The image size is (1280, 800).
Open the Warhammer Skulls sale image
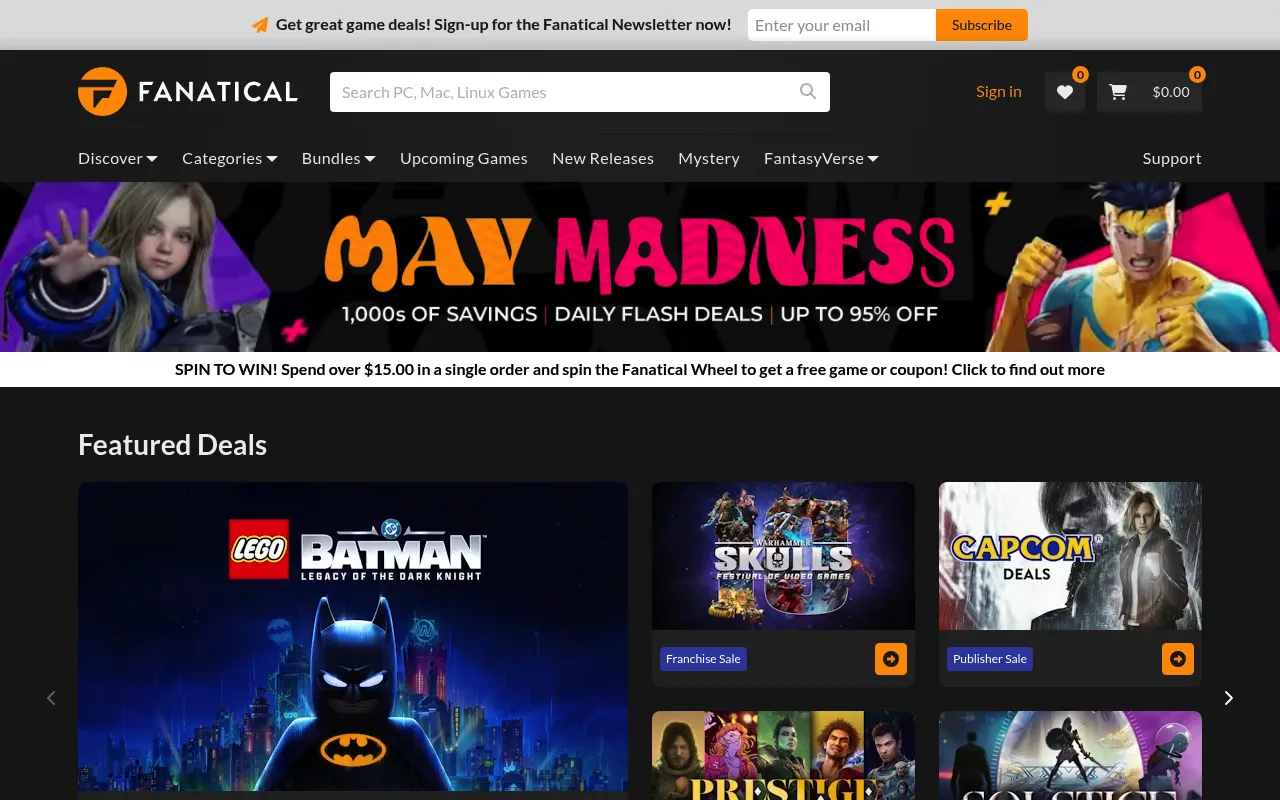coord(783,556)
